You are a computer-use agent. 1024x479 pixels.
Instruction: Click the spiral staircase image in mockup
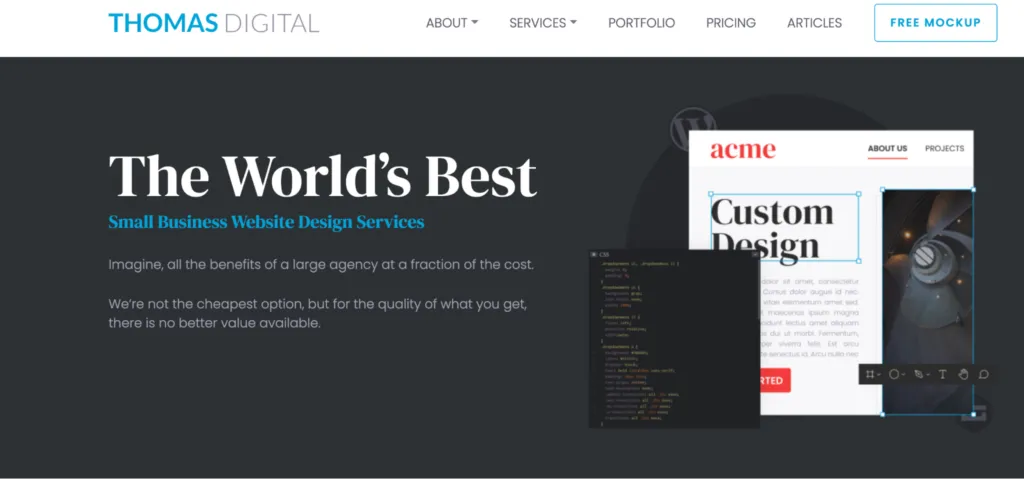coord(927,302)
